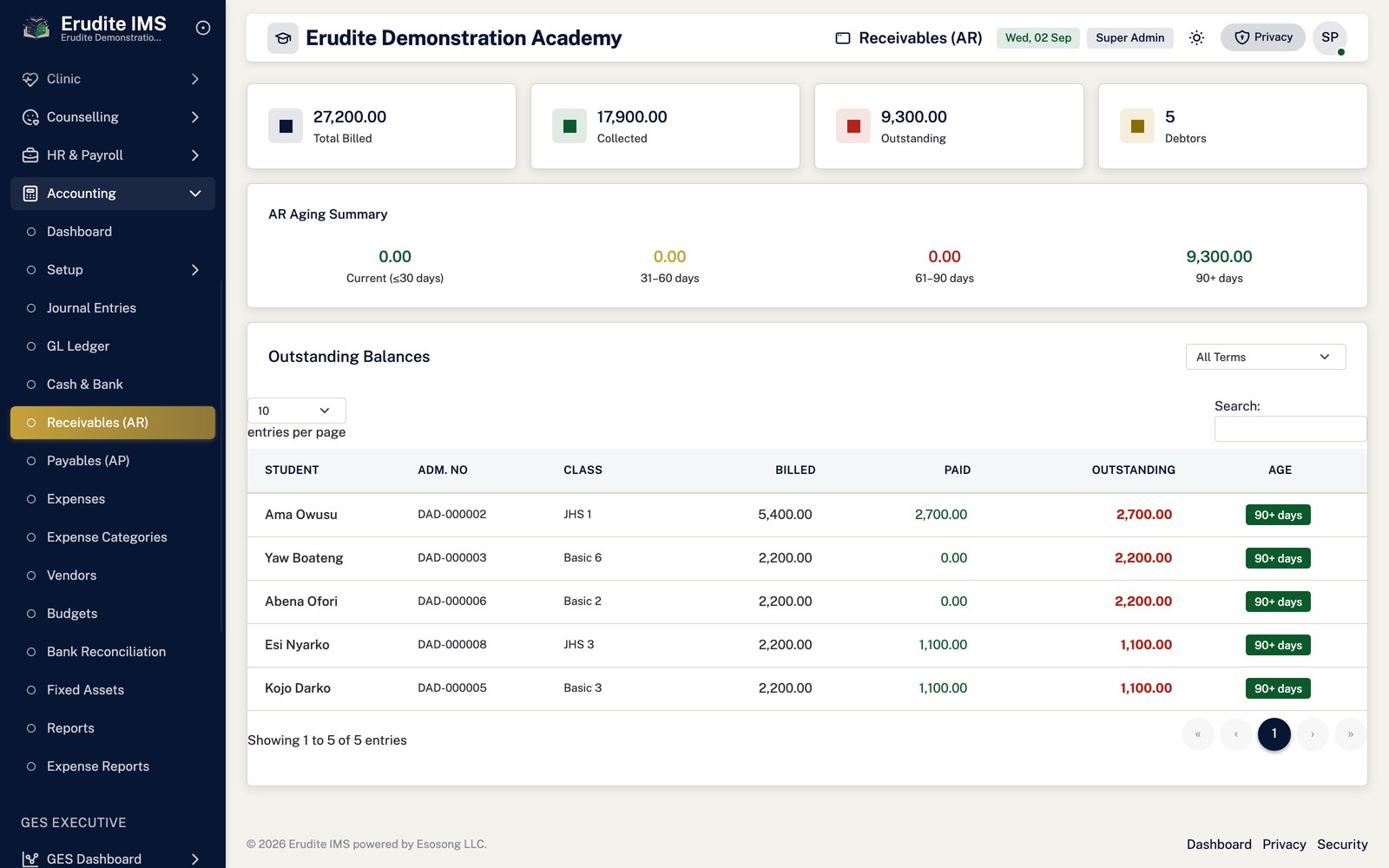
Task: Click the graduation cap academy icon
Action: point(283,38)
